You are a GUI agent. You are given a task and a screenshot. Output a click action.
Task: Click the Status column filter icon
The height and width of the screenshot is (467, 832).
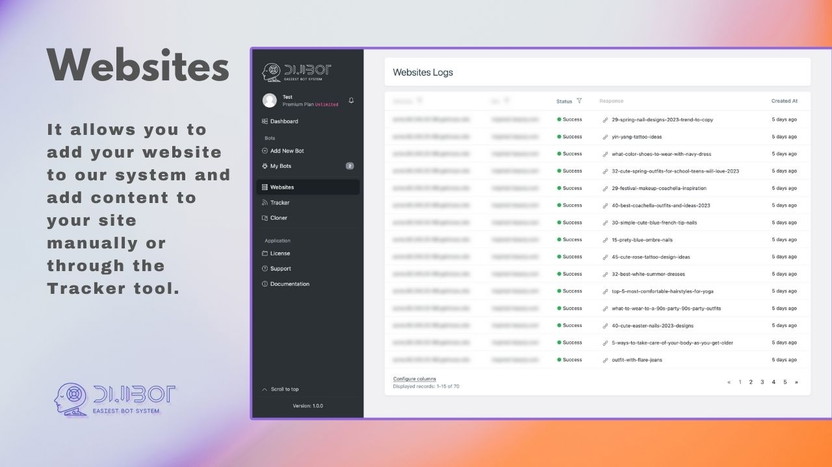(x=579, y=101)
